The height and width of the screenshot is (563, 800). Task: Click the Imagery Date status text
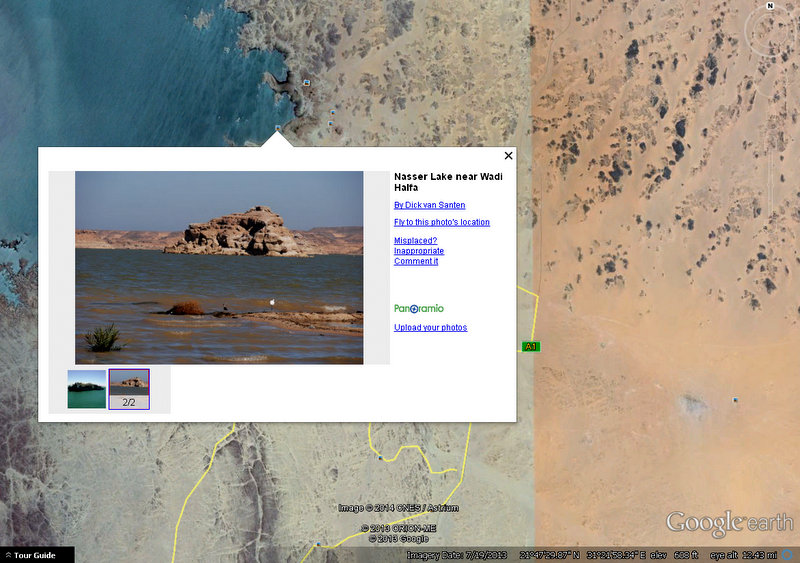[457, 555]
